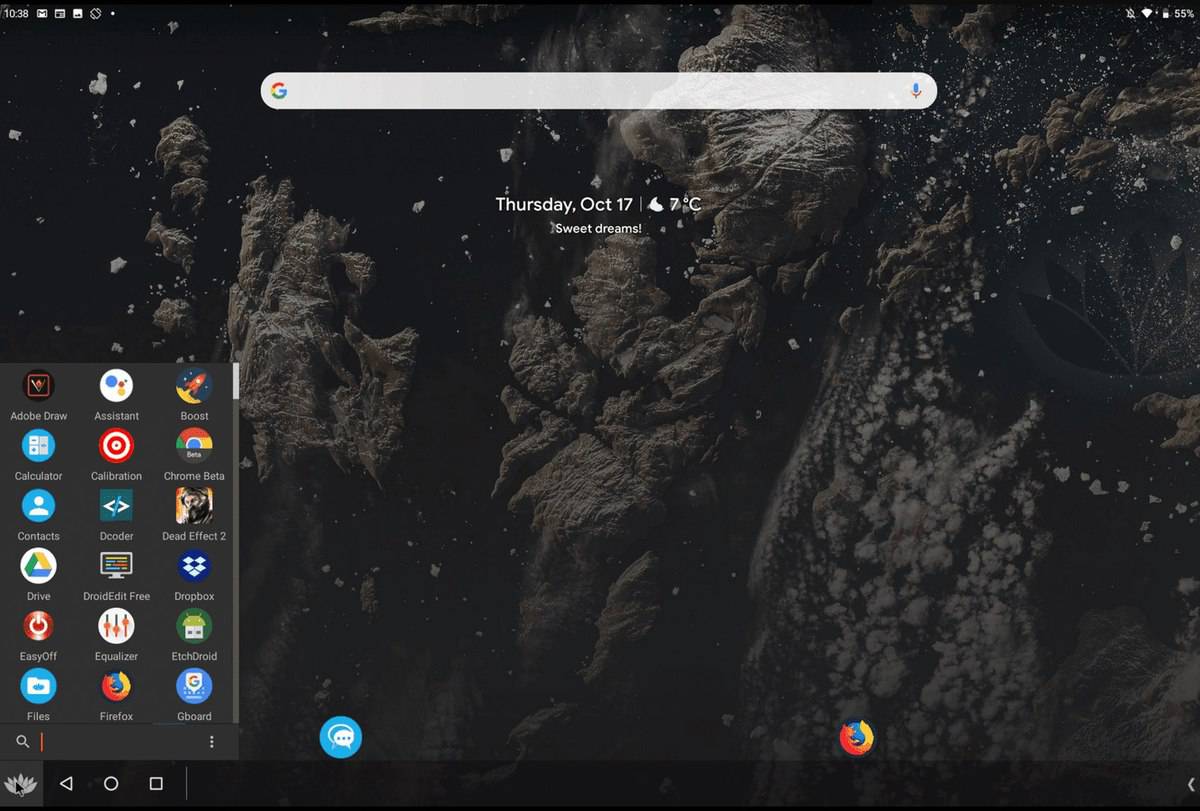Open the Calculator app
Viewport: 1200px width, 811px height.
(x=38, y=446)
